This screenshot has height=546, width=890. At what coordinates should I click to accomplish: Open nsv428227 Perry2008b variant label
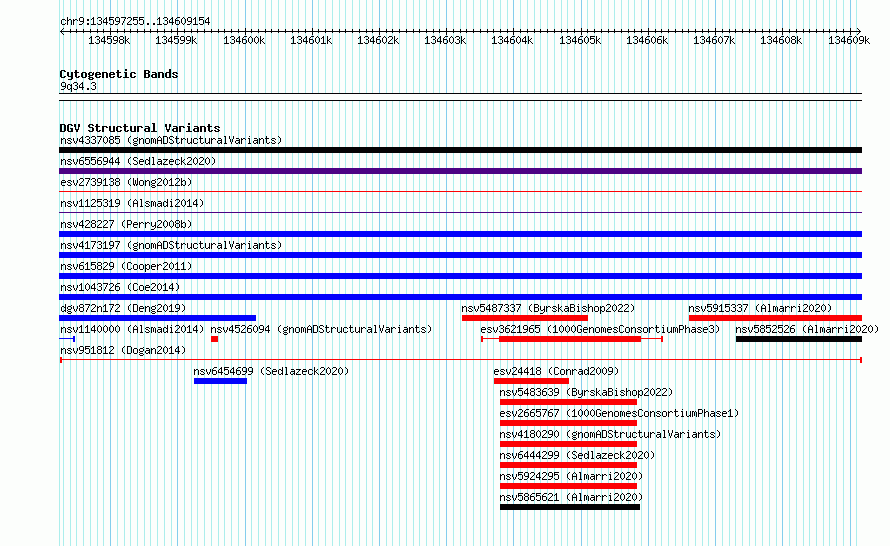click(x=126, y=224)
